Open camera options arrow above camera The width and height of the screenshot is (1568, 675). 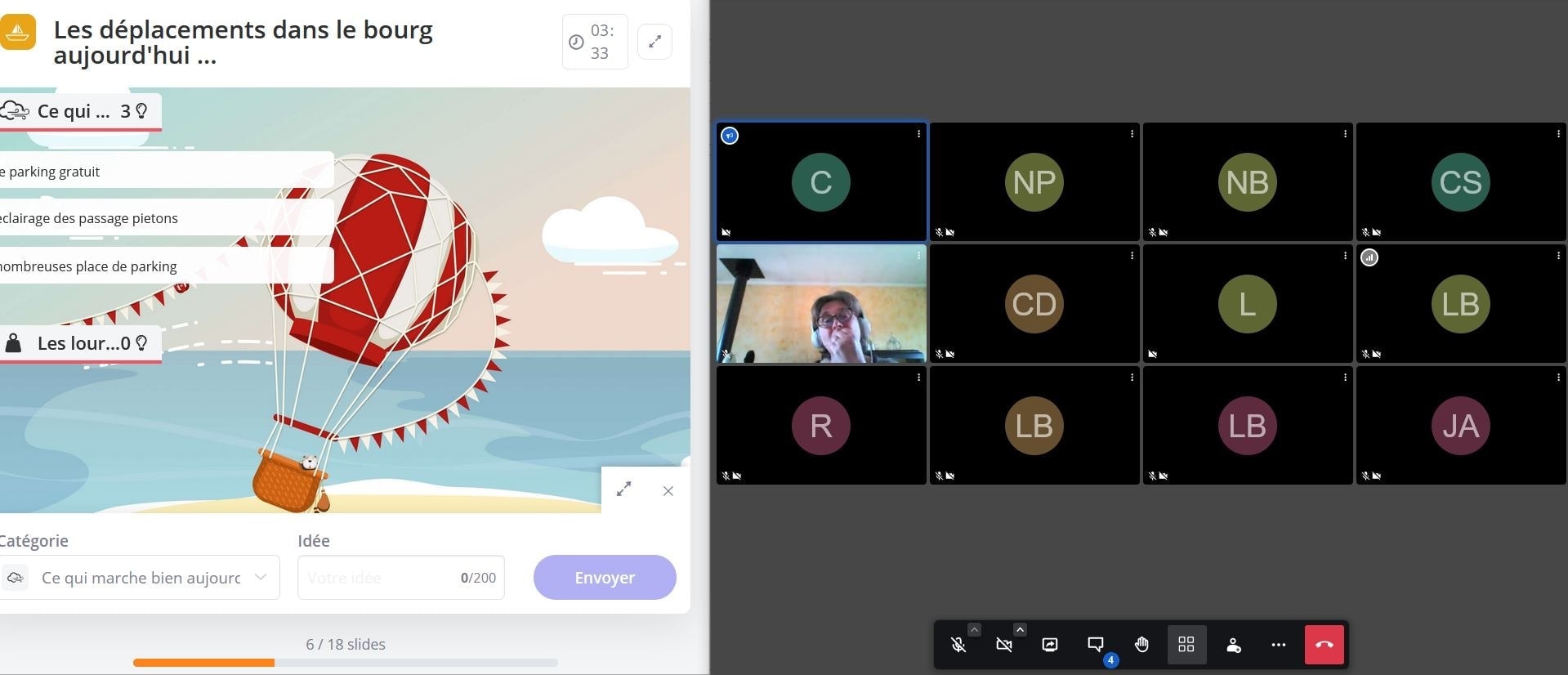click(x=1020, y=629)
